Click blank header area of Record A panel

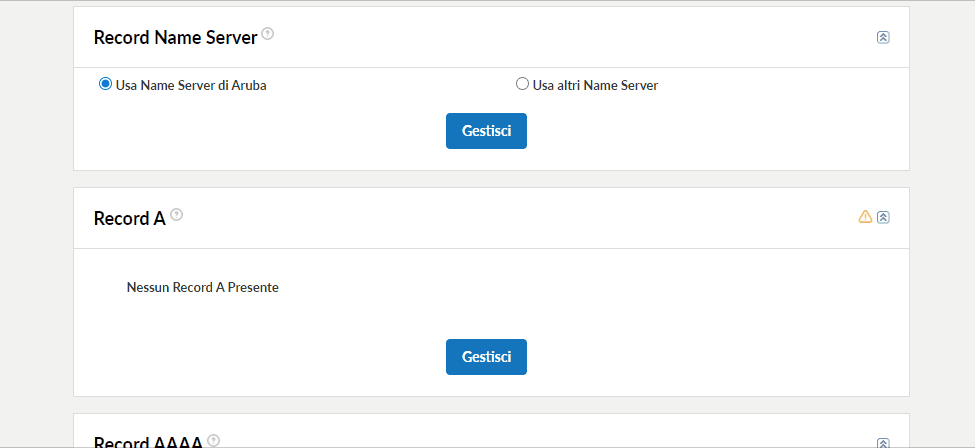(x=500, y=218)
